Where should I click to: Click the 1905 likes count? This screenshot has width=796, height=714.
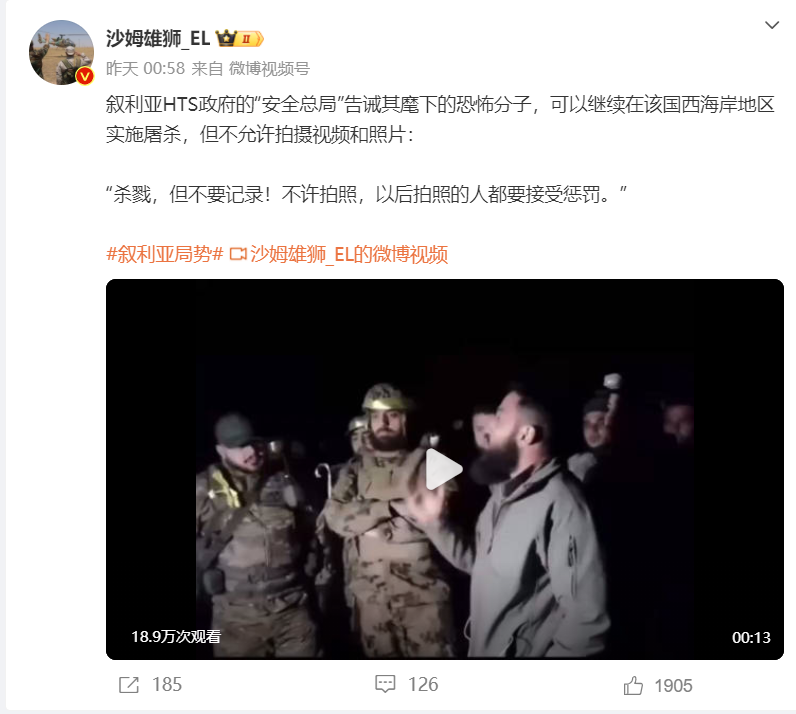pos(673,686)
